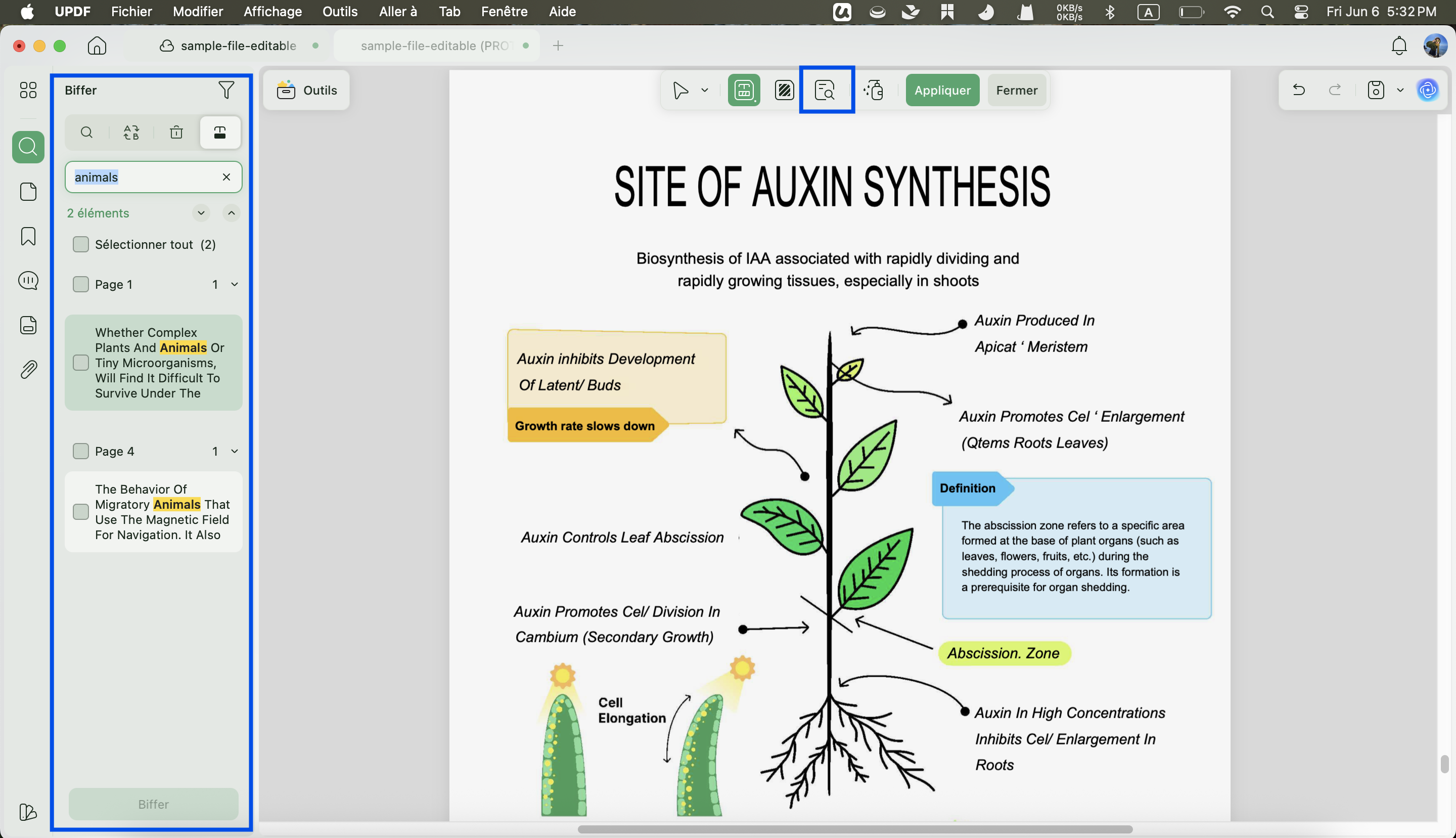Image resolution: width=1456 pixels, height=838 pixels.
Task: Click the filter funnel icon in Biffer panel
Action: (226, 90)
